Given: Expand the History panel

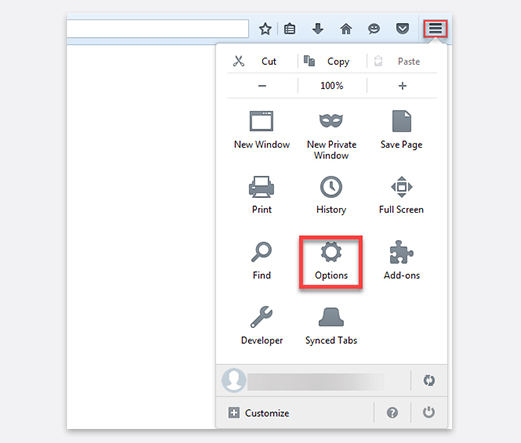Looking at the screenshot, I should pyautogui.click(x=331, y=195).
